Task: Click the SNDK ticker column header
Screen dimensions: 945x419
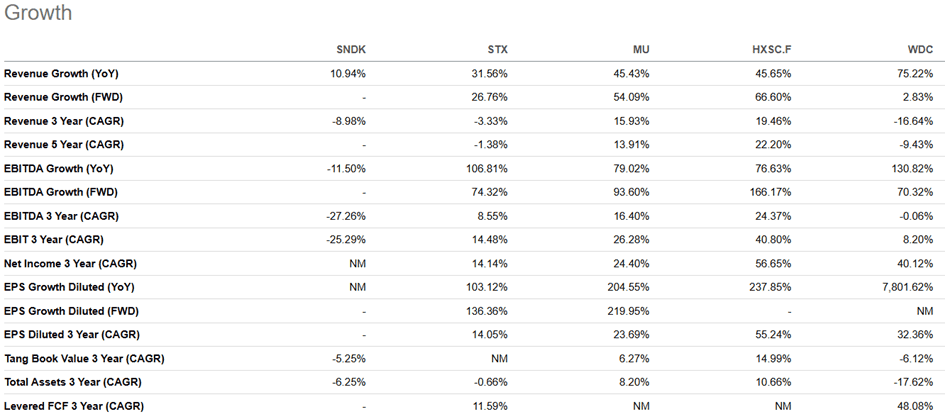Action: pyautogui.click(x=350, y=50)
